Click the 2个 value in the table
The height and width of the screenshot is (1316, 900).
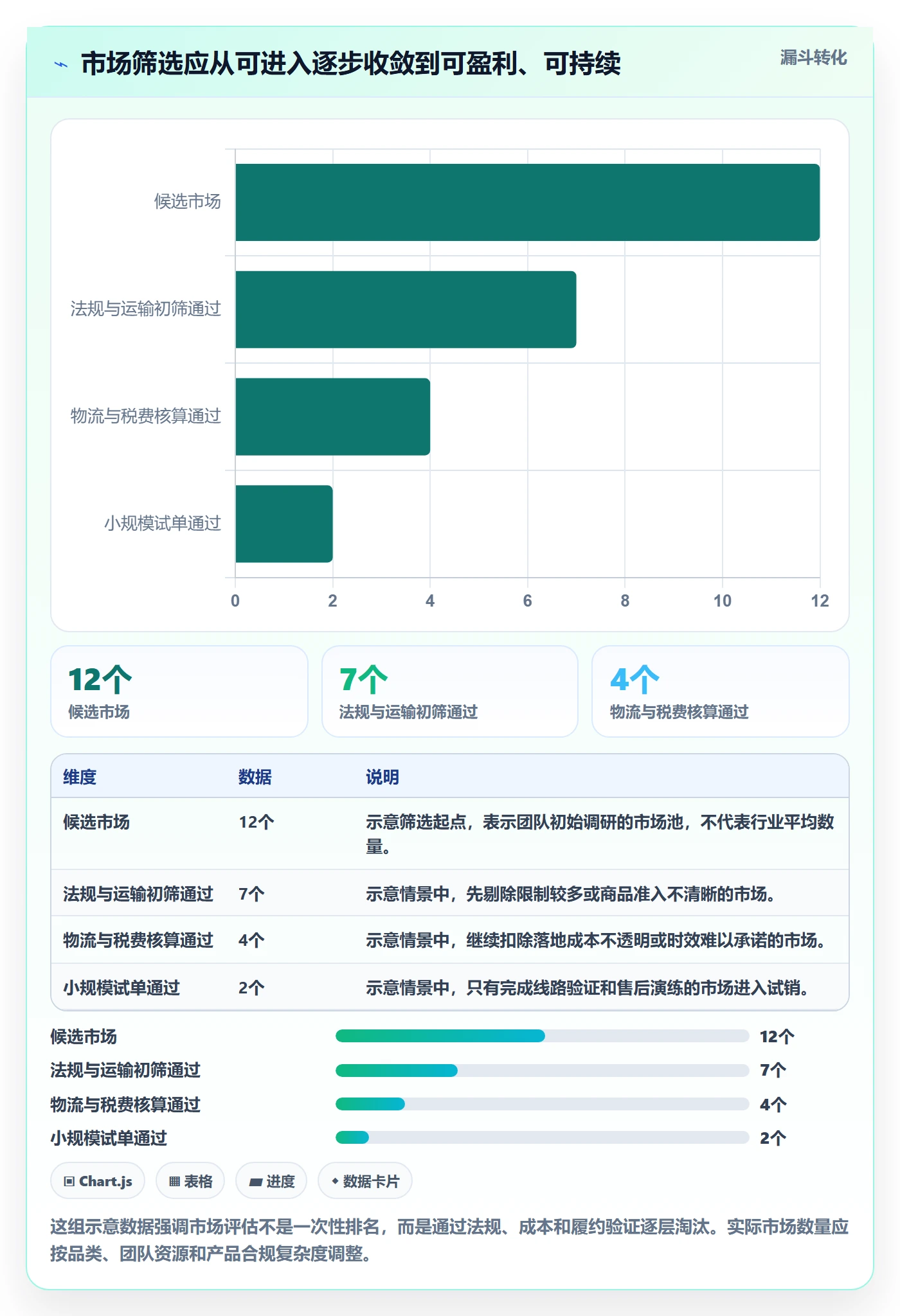point(251,988)
